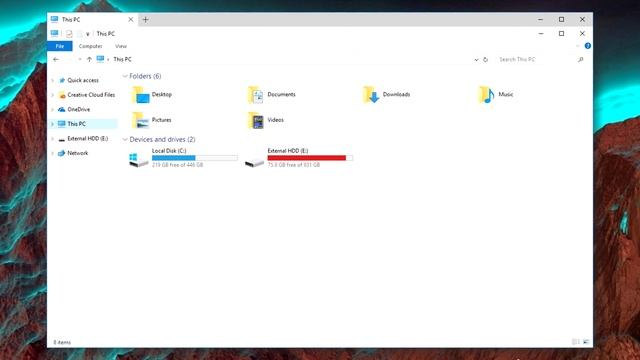Open the address bar history dropdown
Viewport: 640px width, 360px height.
476,60
